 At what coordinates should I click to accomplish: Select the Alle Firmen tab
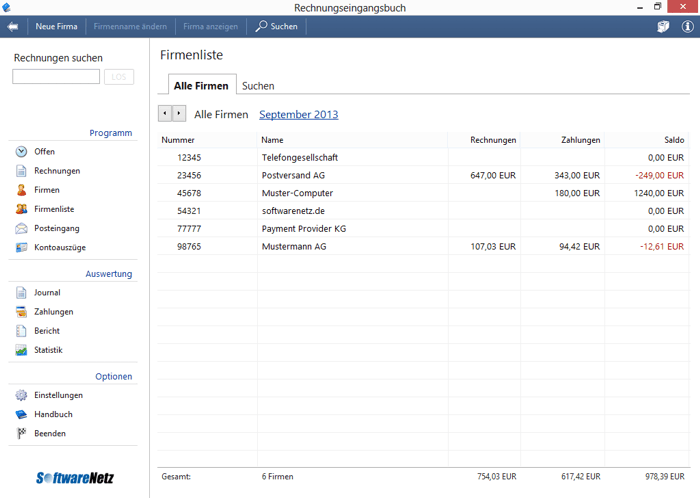coord(201,86)
